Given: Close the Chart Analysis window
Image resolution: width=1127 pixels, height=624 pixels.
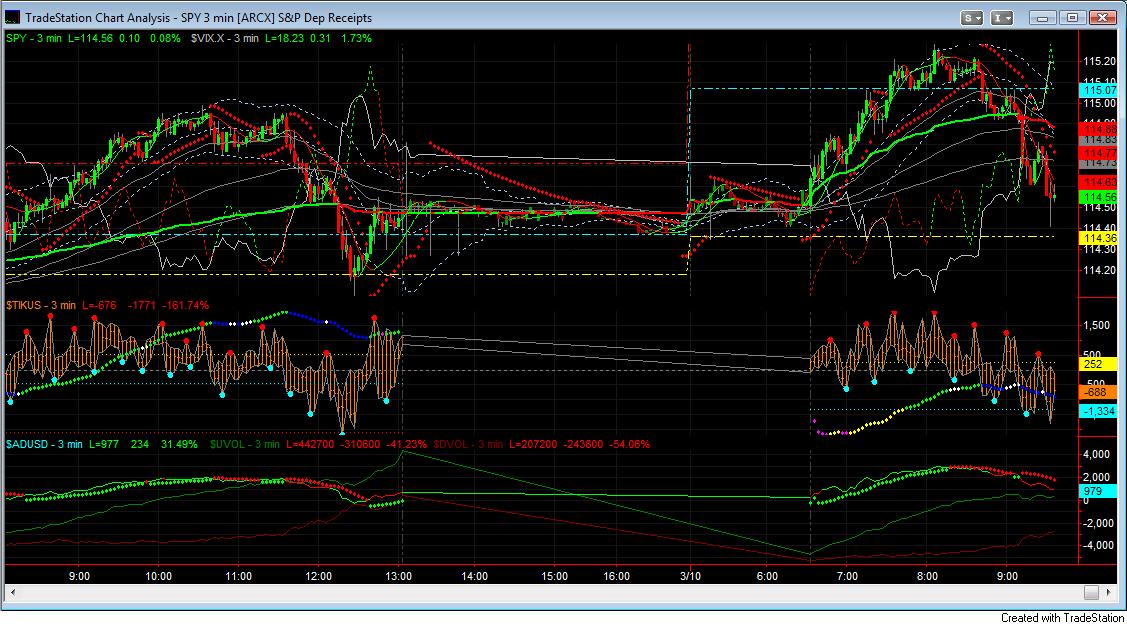Looking at the screenshot, I should click(x=1103, y=17).
